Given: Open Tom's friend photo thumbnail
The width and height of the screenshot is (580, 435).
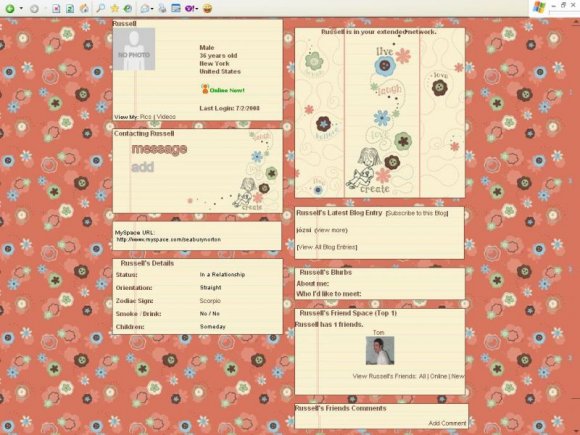Looking at the screenshot, I should click(x=380, y=351).
